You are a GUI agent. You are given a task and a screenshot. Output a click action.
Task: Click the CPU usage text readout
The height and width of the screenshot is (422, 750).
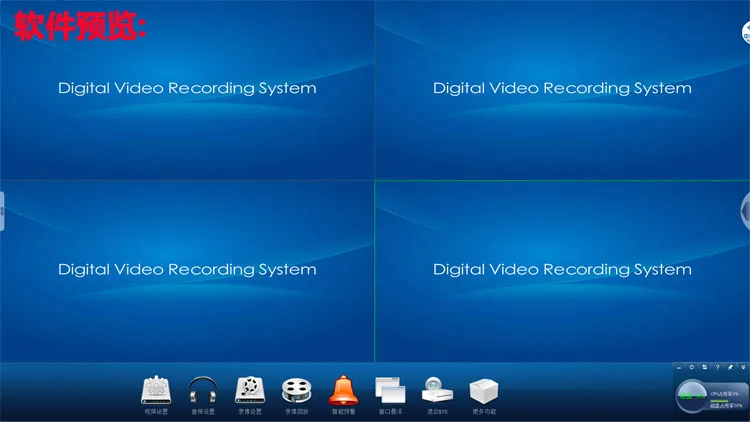725,394
